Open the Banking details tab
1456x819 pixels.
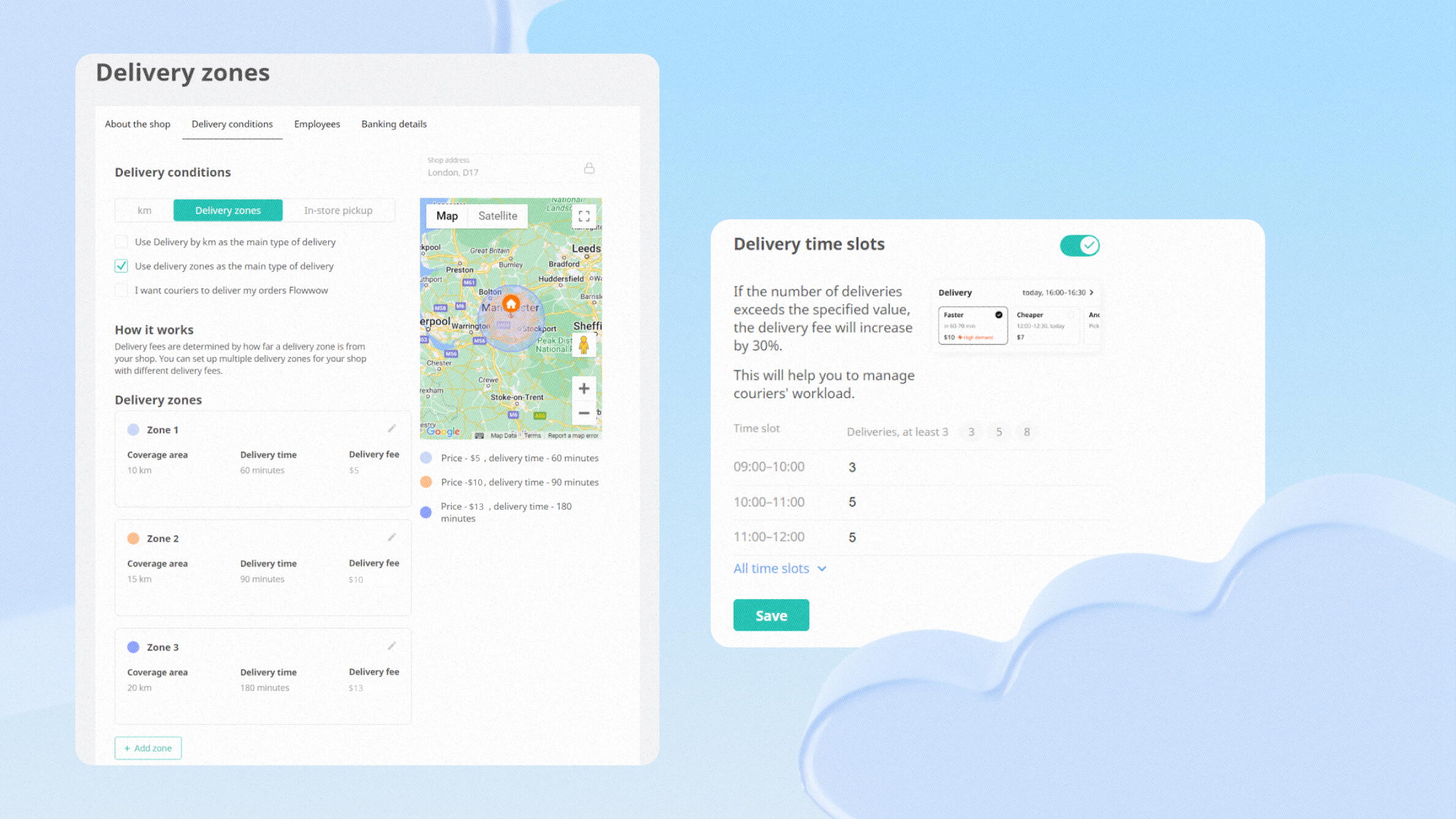[394, 124]
